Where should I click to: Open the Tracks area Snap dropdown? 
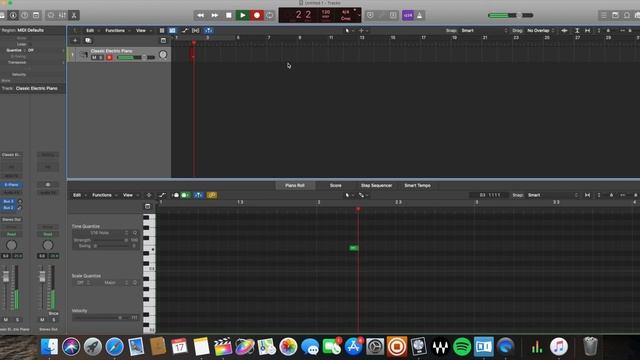[484, 31]
